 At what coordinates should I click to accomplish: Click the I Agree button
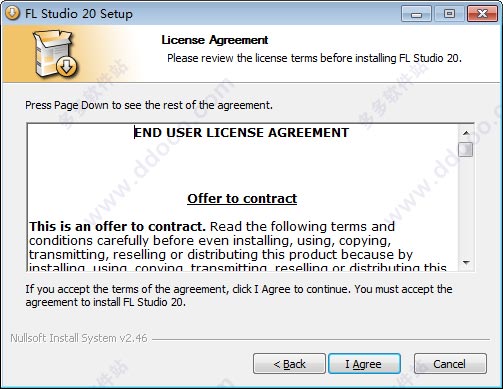[364, 364]
